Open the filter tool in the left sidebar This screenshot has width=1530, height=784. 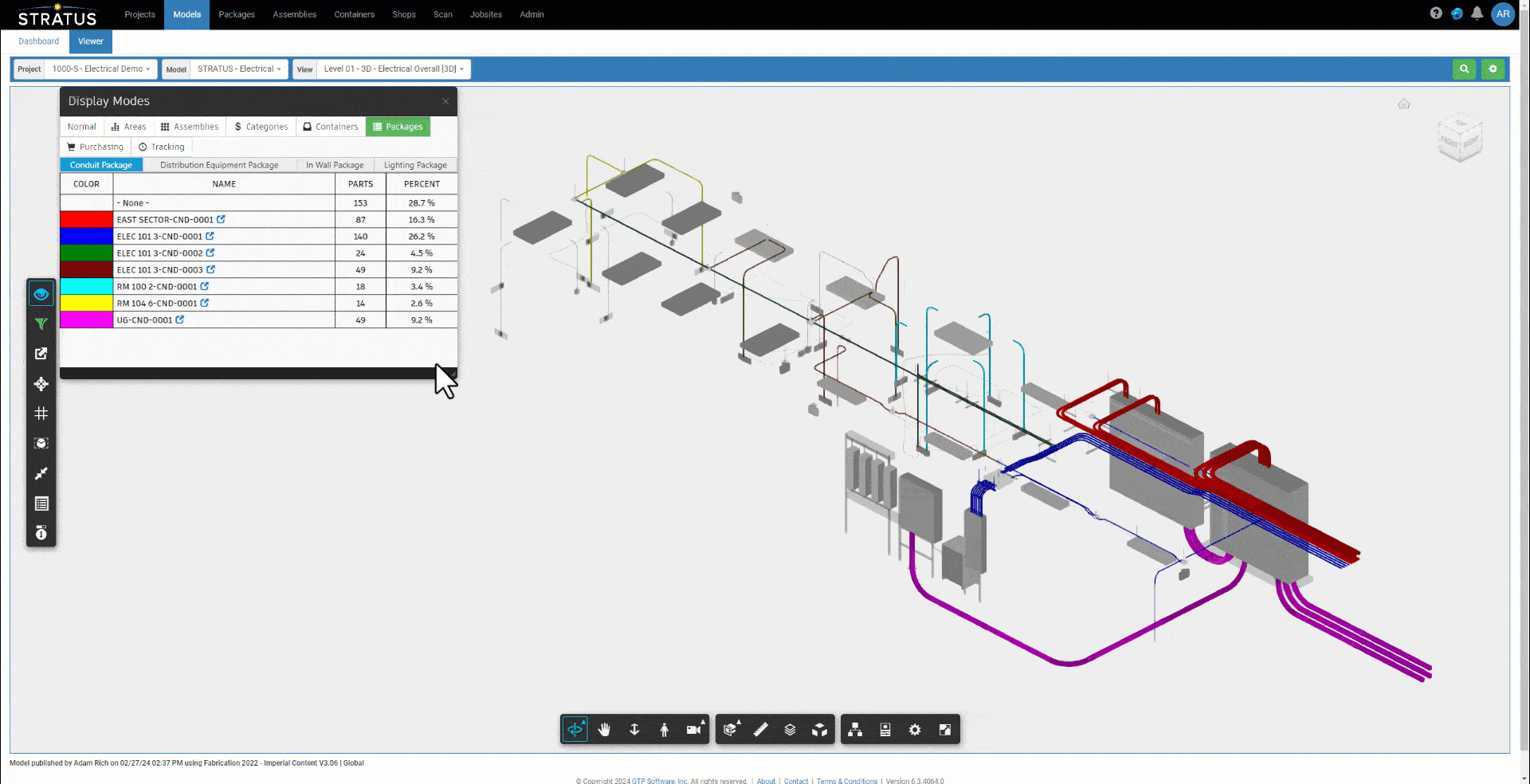point(41,323)
